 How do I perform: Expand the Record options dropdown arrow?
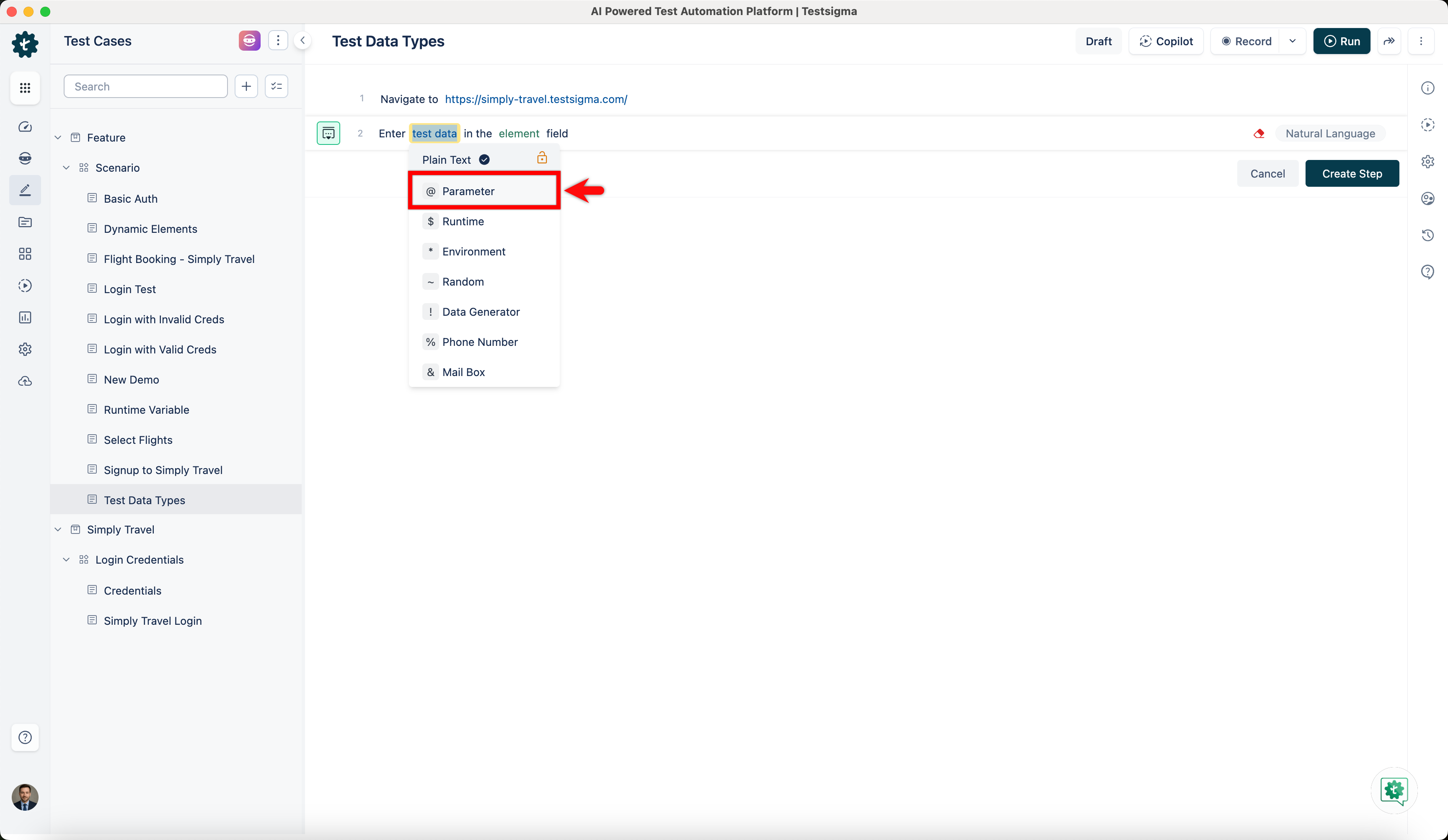pos(1293,41)
